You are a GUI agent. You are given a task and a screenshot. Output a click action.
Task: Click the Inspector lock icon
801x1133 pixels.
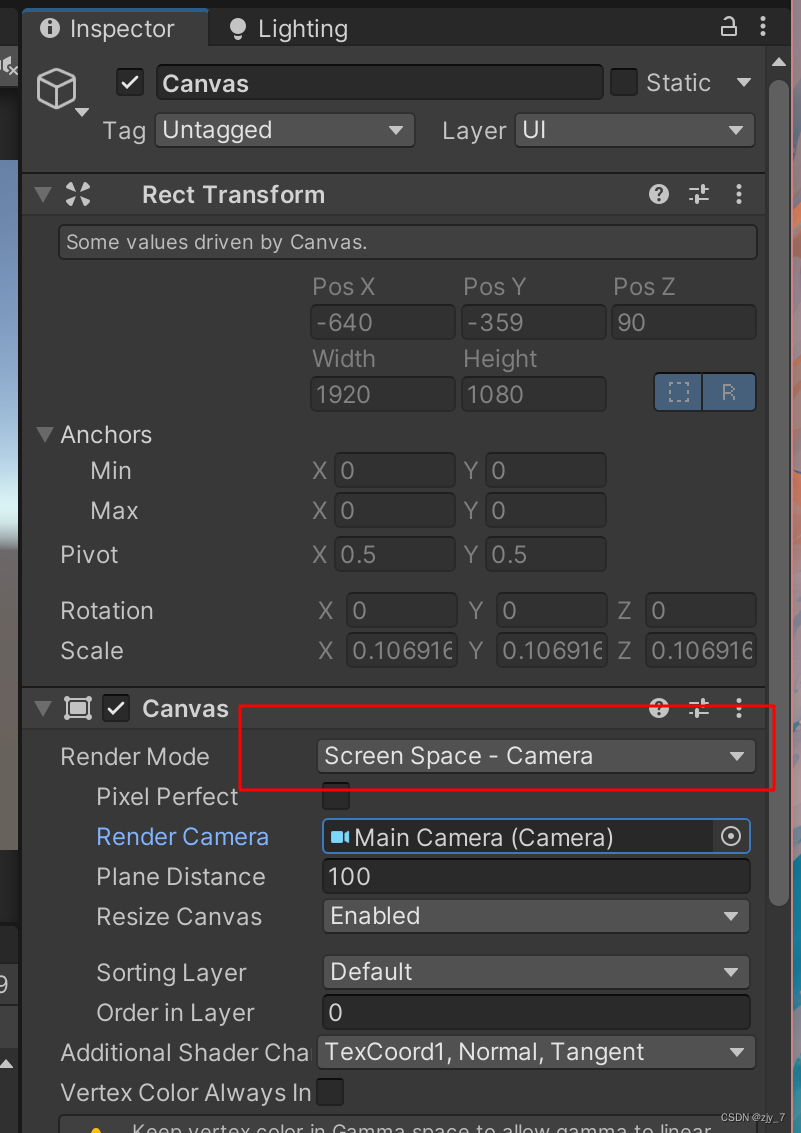coord(728,26)
